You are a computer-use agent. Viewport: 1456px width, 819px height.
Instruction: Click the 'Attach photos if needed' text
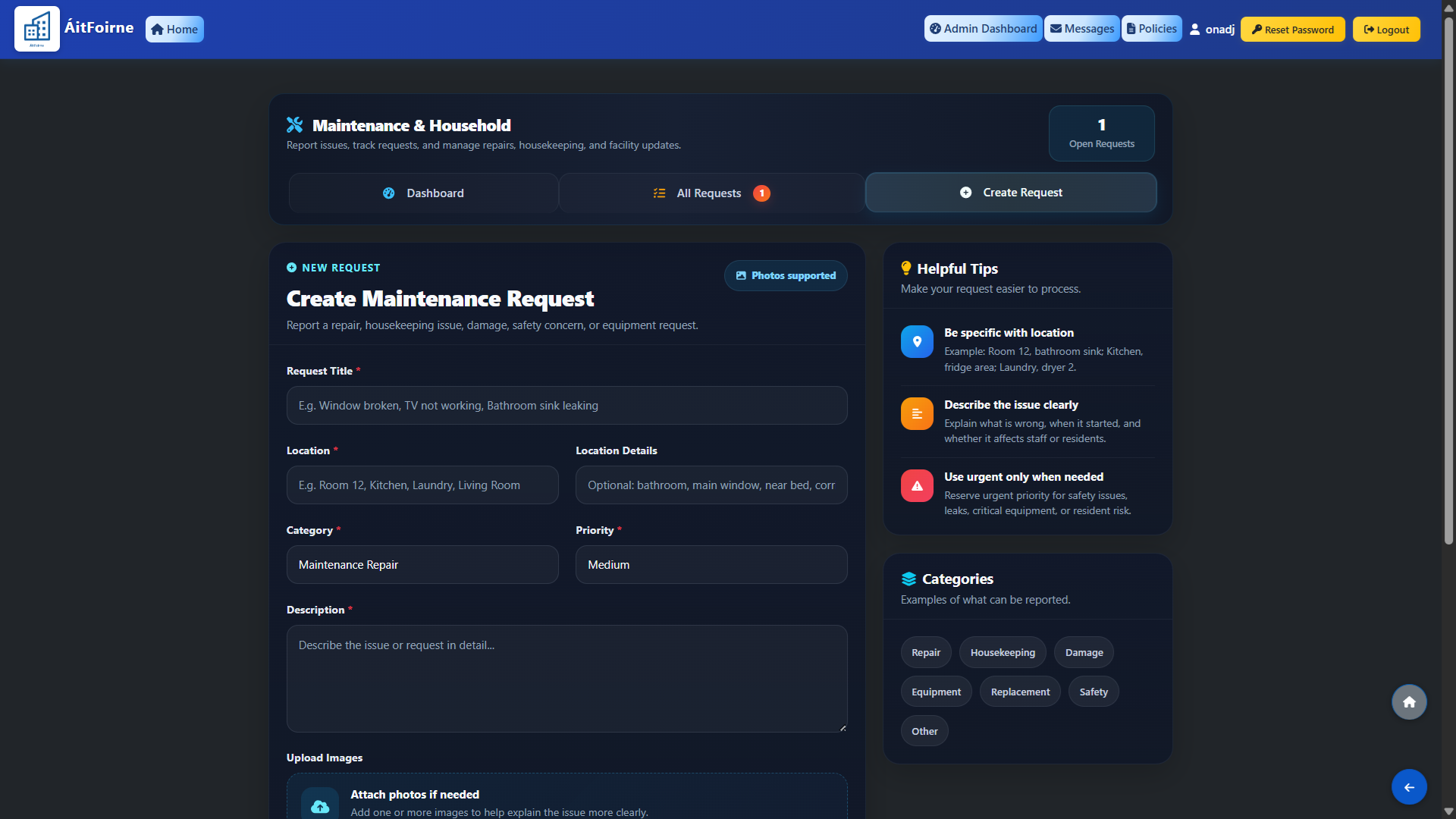[414, 795]
